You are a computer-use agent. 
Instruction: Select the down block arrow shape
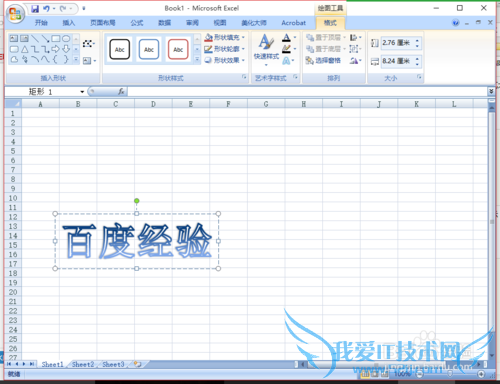66,49
